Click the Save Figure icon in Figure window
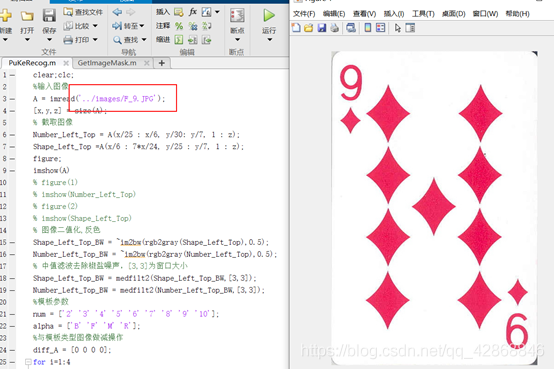This screenshot has width=554, height=369. (322, 28)
